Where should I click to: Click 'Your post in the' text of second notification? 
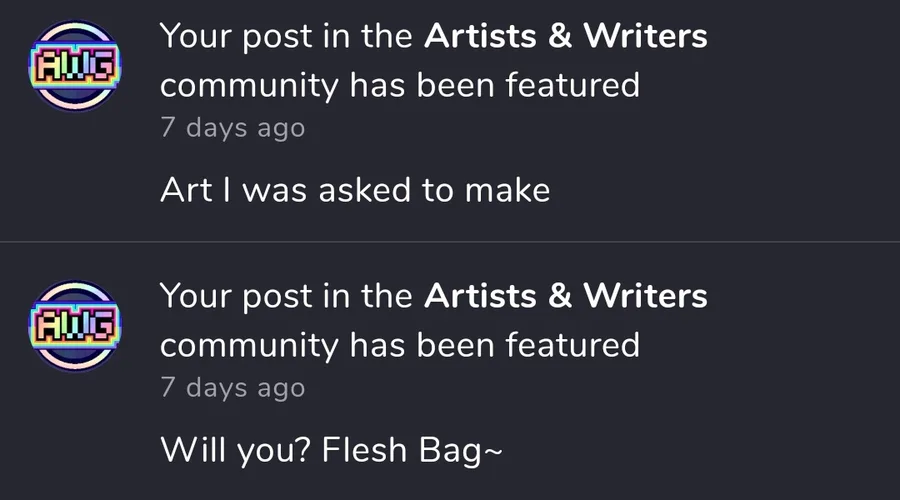286,297
